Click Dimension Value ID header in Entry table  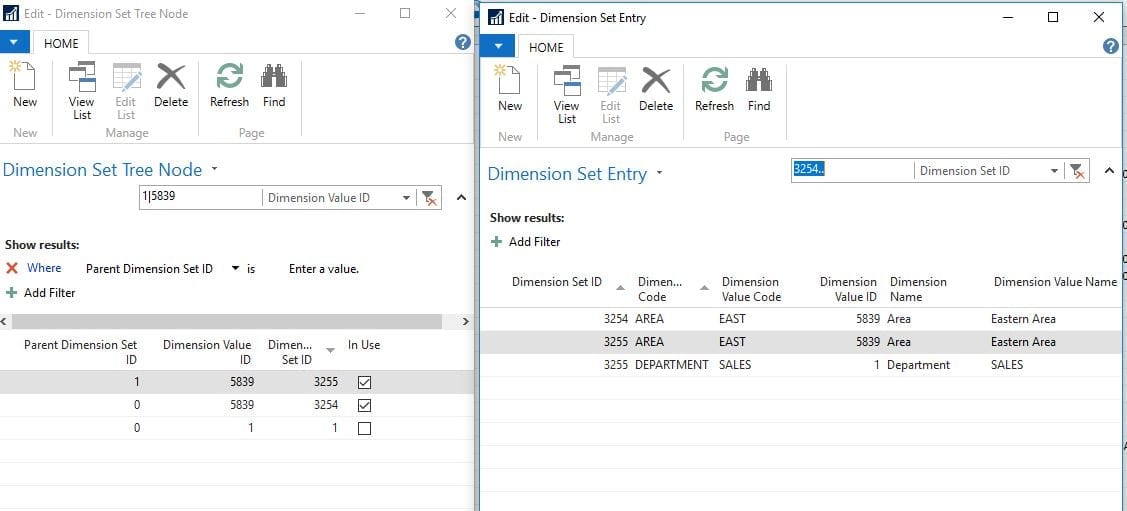pyautogui.click(x=848, y=289)
